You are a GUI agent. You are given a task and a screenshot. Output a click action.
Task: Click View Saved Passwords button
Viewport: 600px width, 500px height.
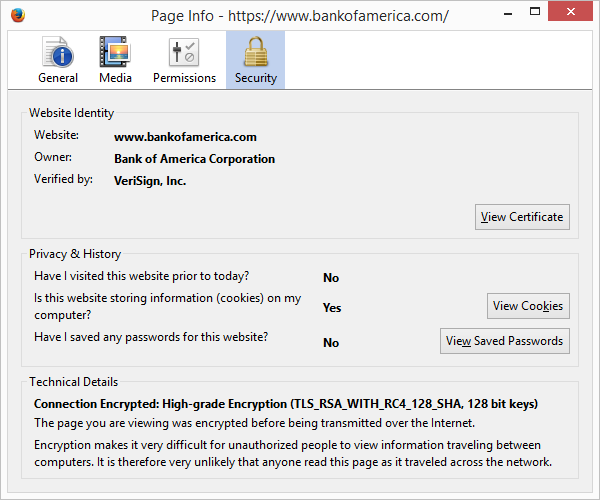(x=505, y=341)
